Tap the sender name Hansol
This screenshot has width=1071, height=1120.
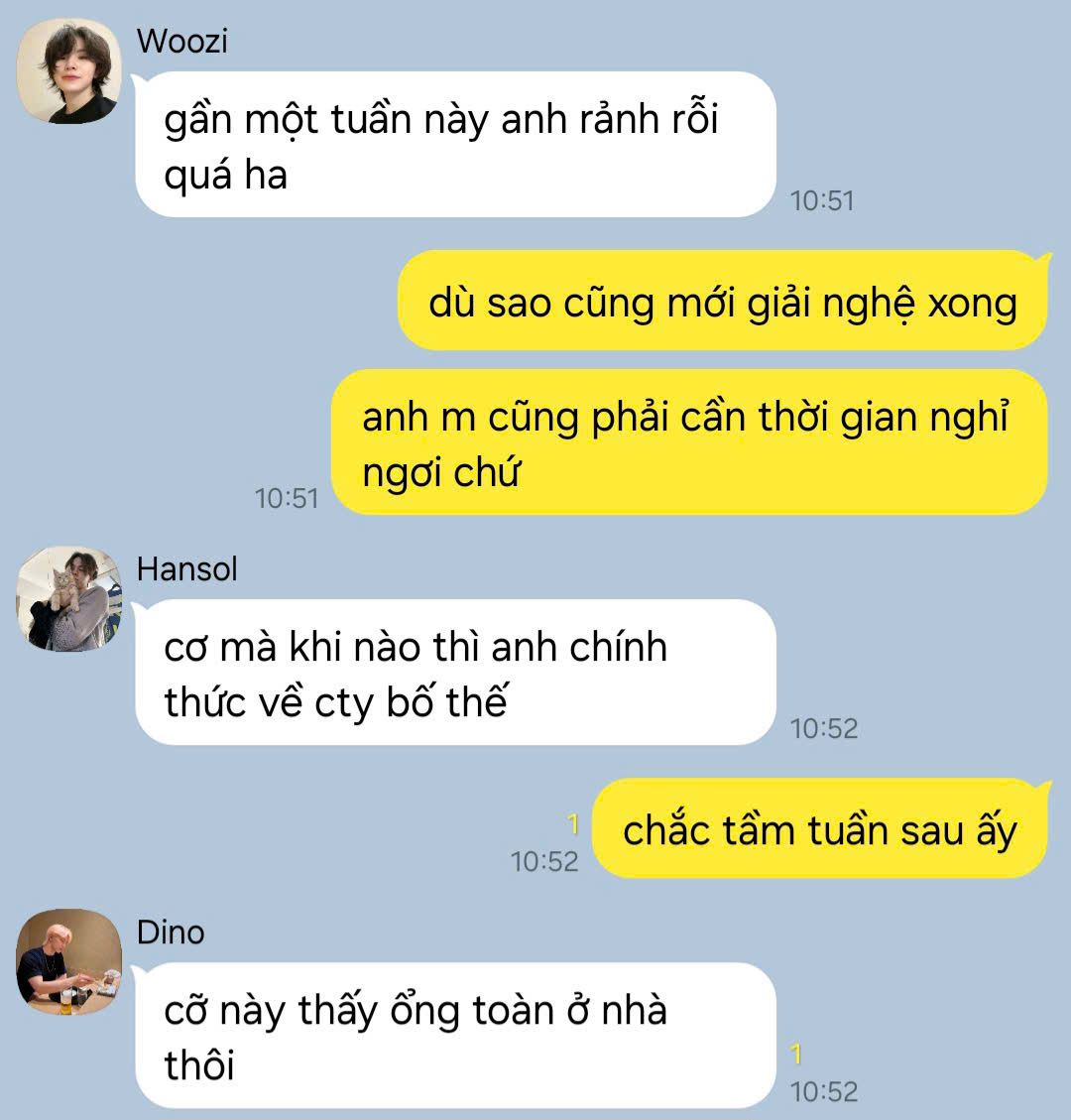187,569
